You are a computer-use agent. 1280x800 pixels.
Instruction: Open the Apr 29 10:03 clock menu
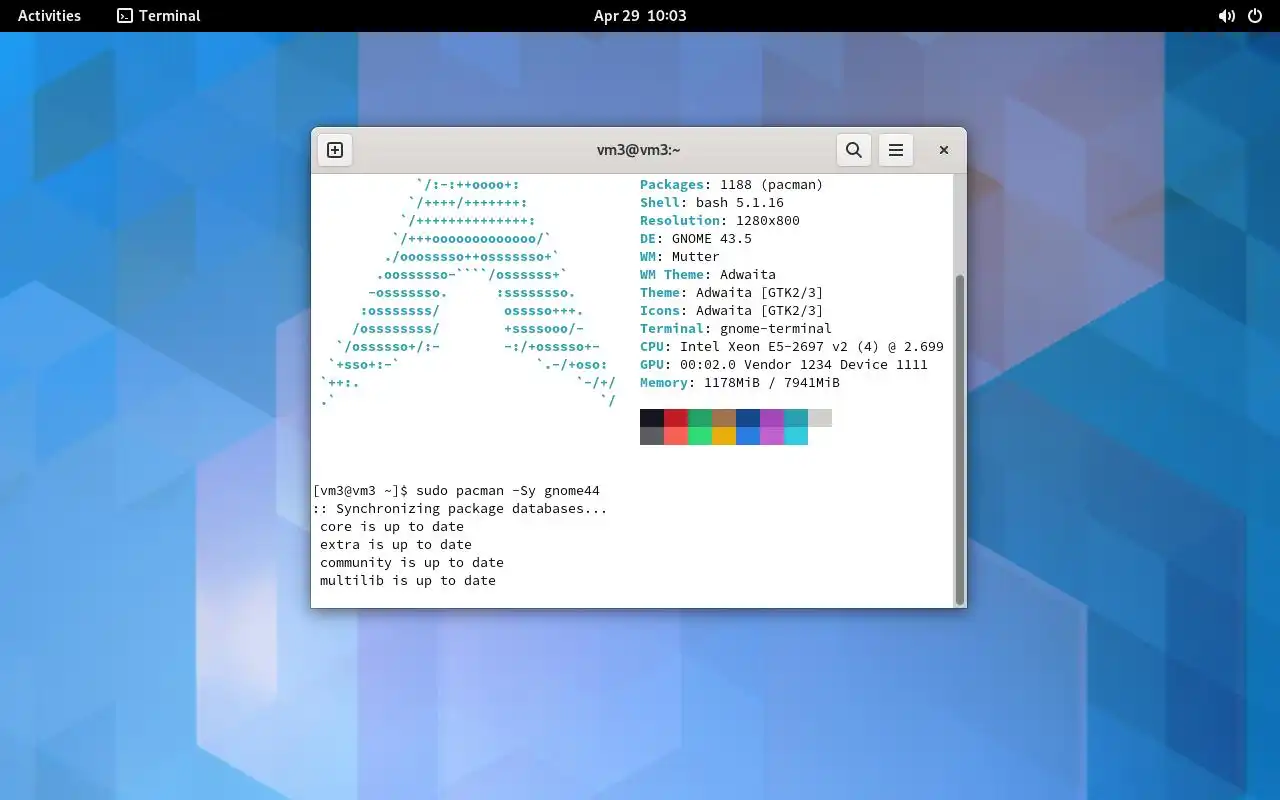click(x=640, y=16)
